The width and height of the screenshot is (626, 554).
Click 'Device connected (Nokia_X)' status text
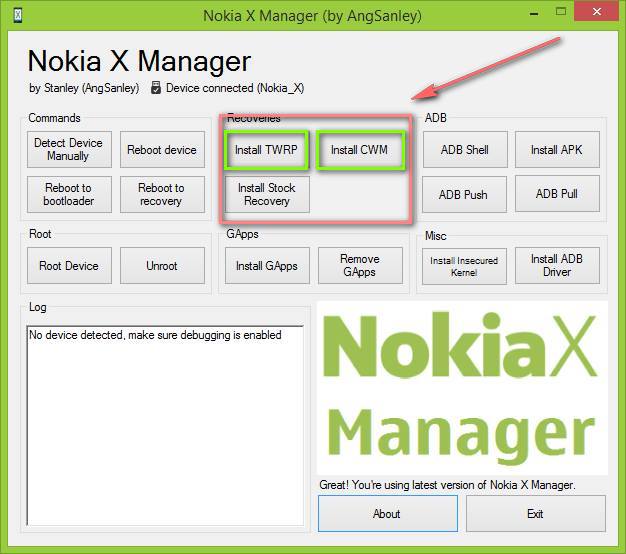[x=235, y=88]
